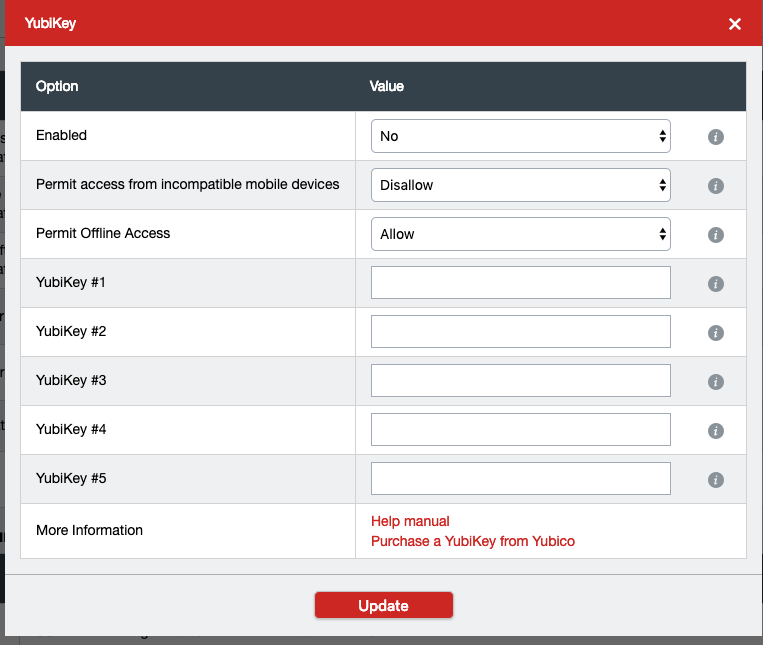Open the Enabled dropdown showing No
763x645 pixels.
[521, 136]
